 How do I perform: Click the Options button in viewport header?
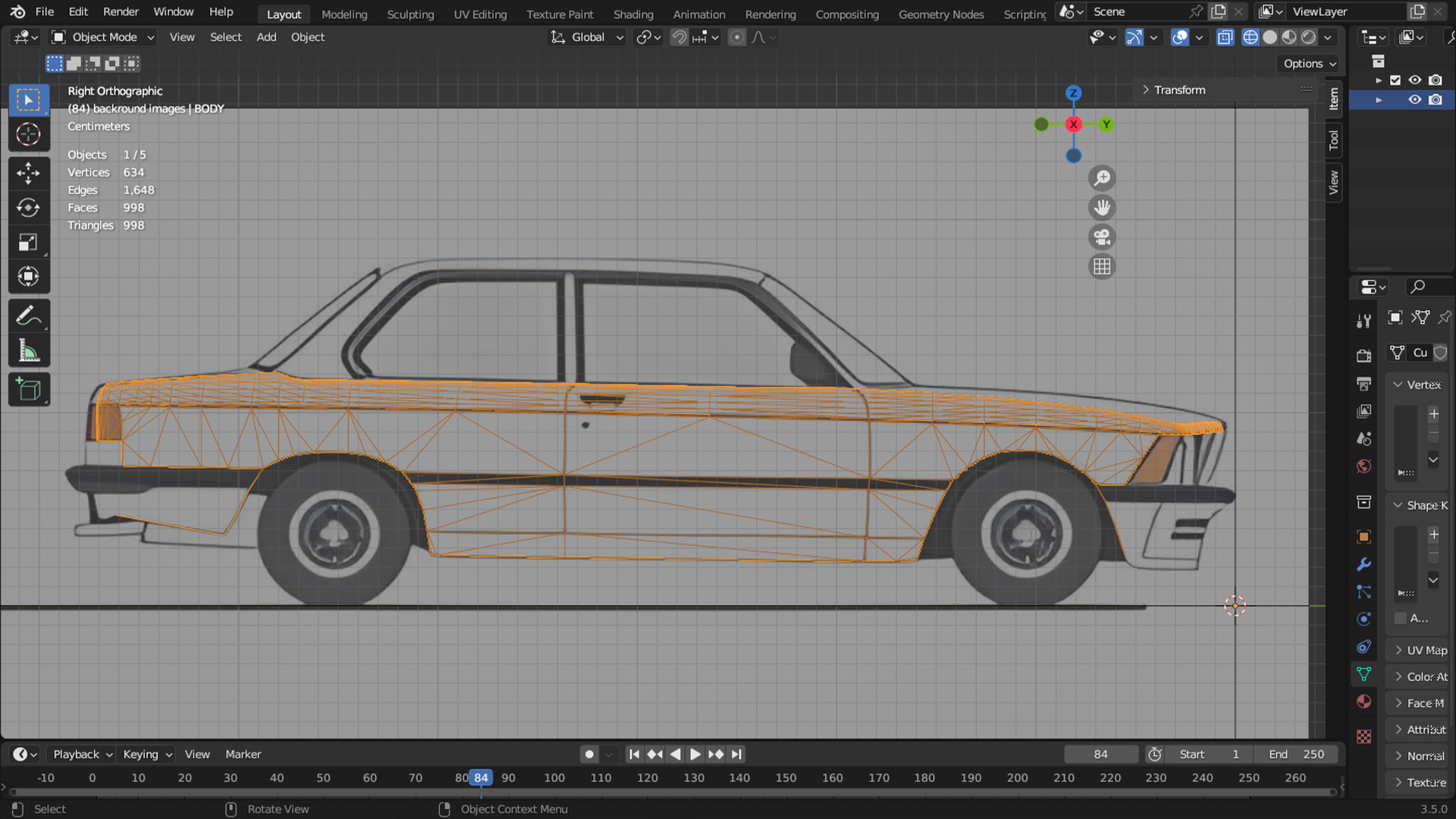coord(1310,64)
